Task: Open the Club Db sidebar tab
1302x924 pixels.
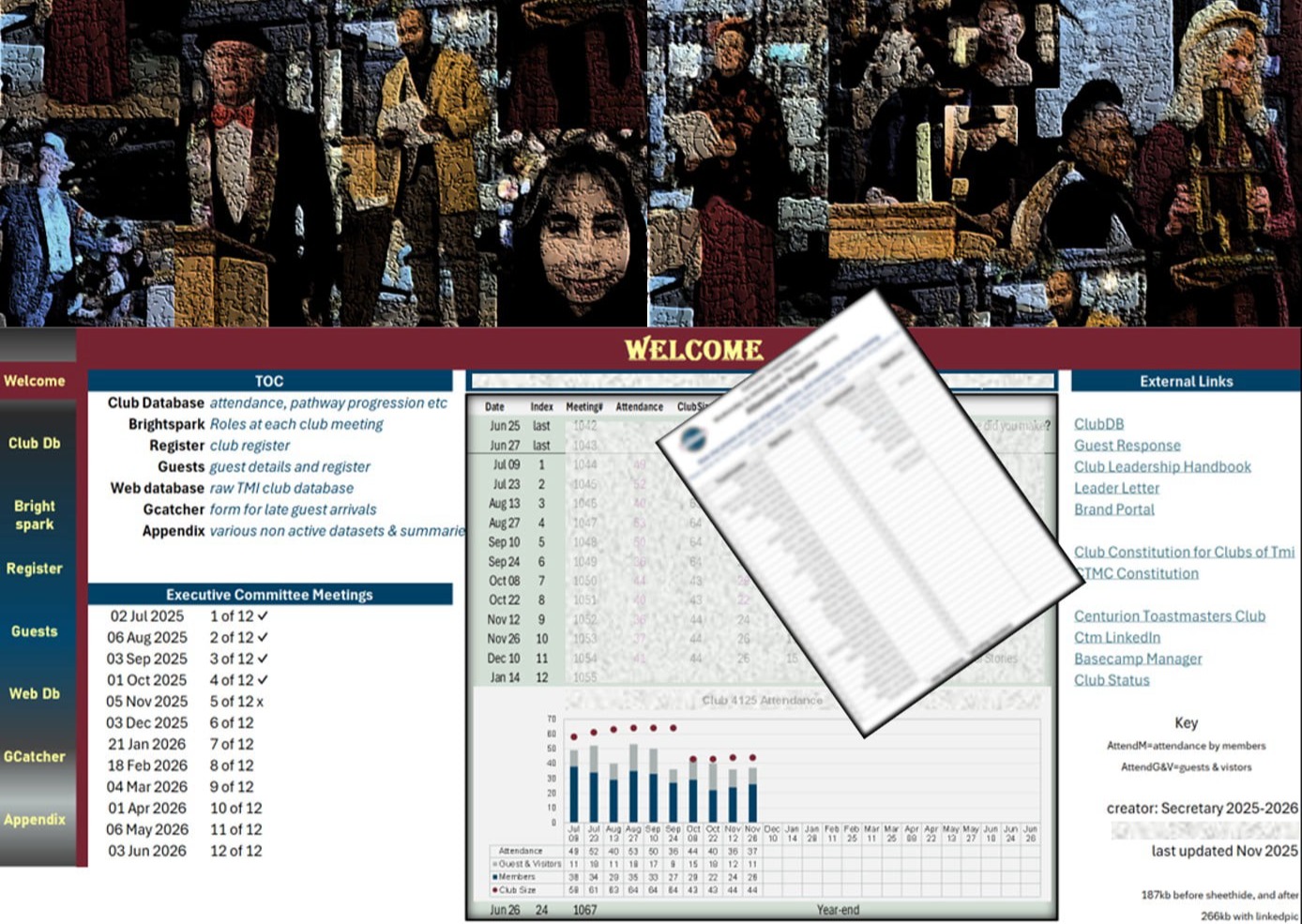Action: (35, 443)
